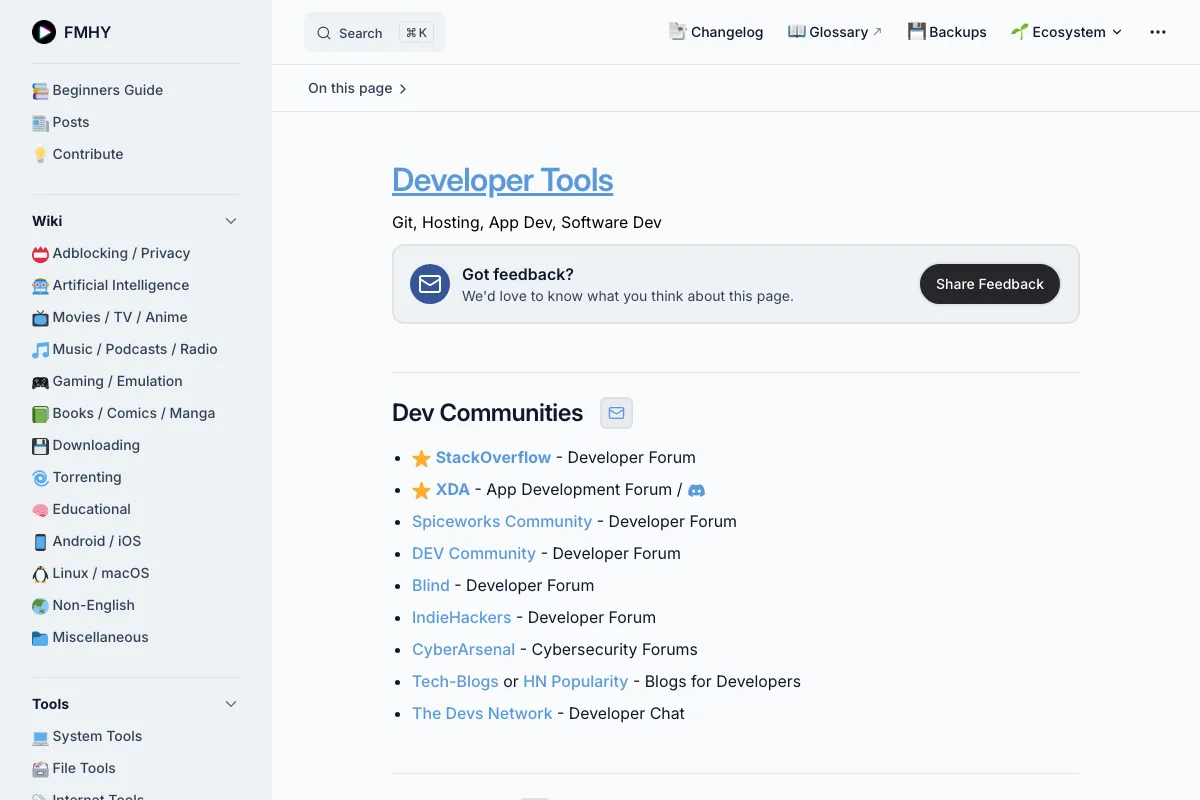The width and height of the screenshot is (1200, 800).
Task: Click the Developer Tools heading link
Action: pyautogui.click(x=502, y=180)
